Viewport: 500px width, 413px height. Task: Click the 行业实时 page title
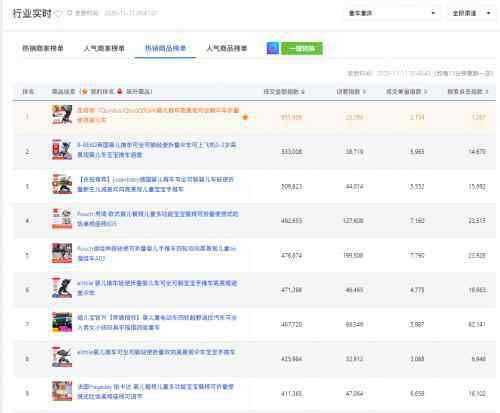[32, 13]
